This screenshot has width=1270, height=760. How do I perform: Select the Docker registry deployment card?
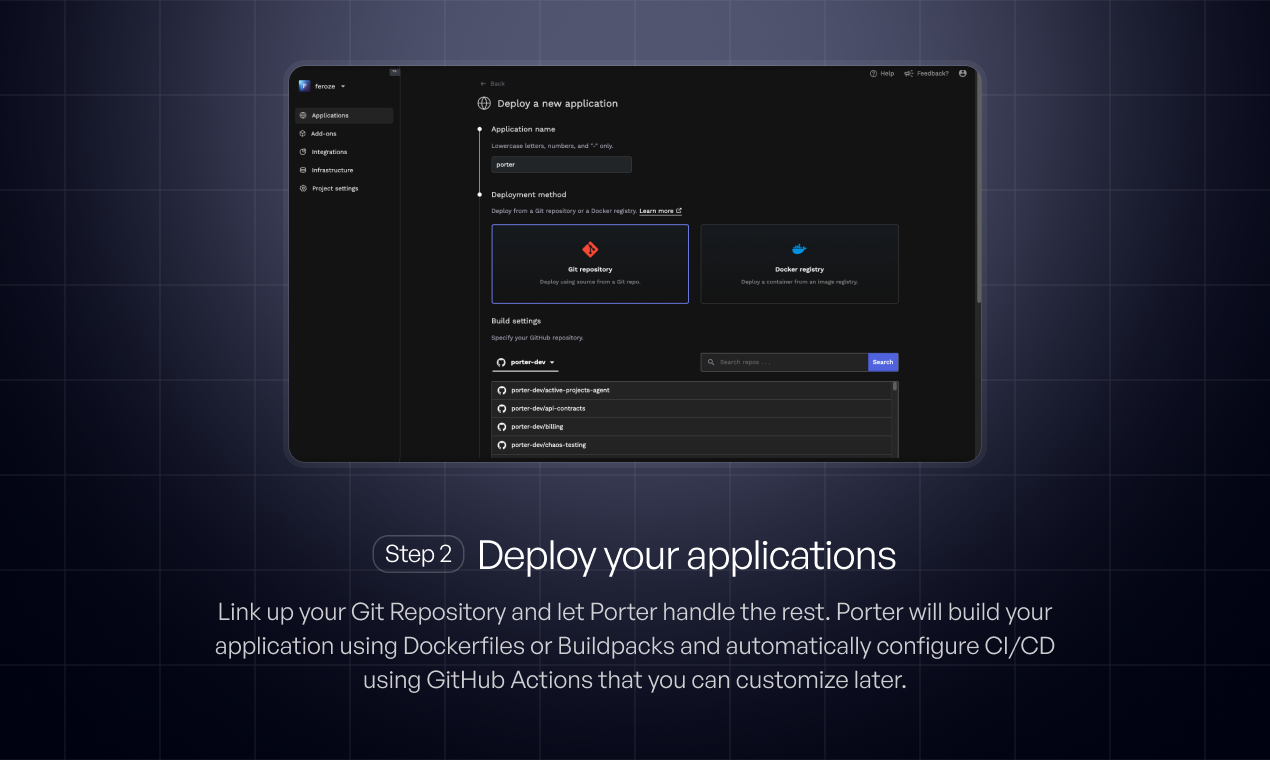(x=799, y=264)
